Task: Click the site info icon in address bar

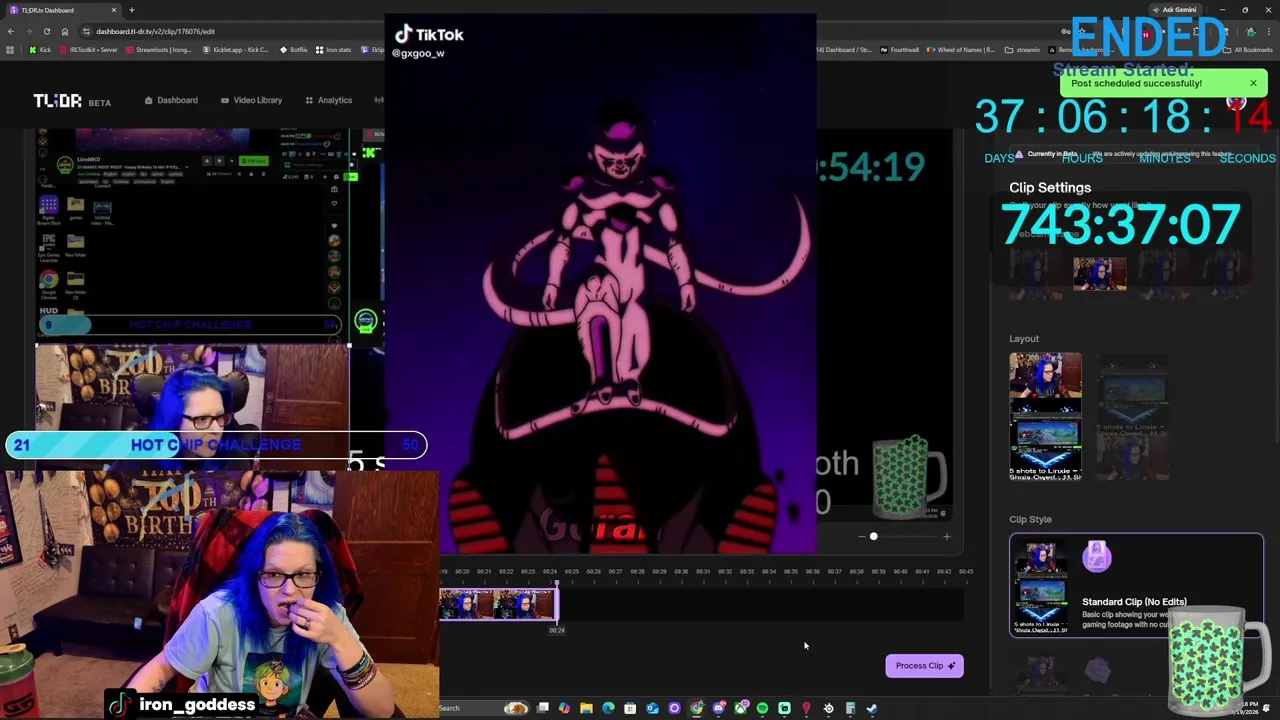Action: 87,31
